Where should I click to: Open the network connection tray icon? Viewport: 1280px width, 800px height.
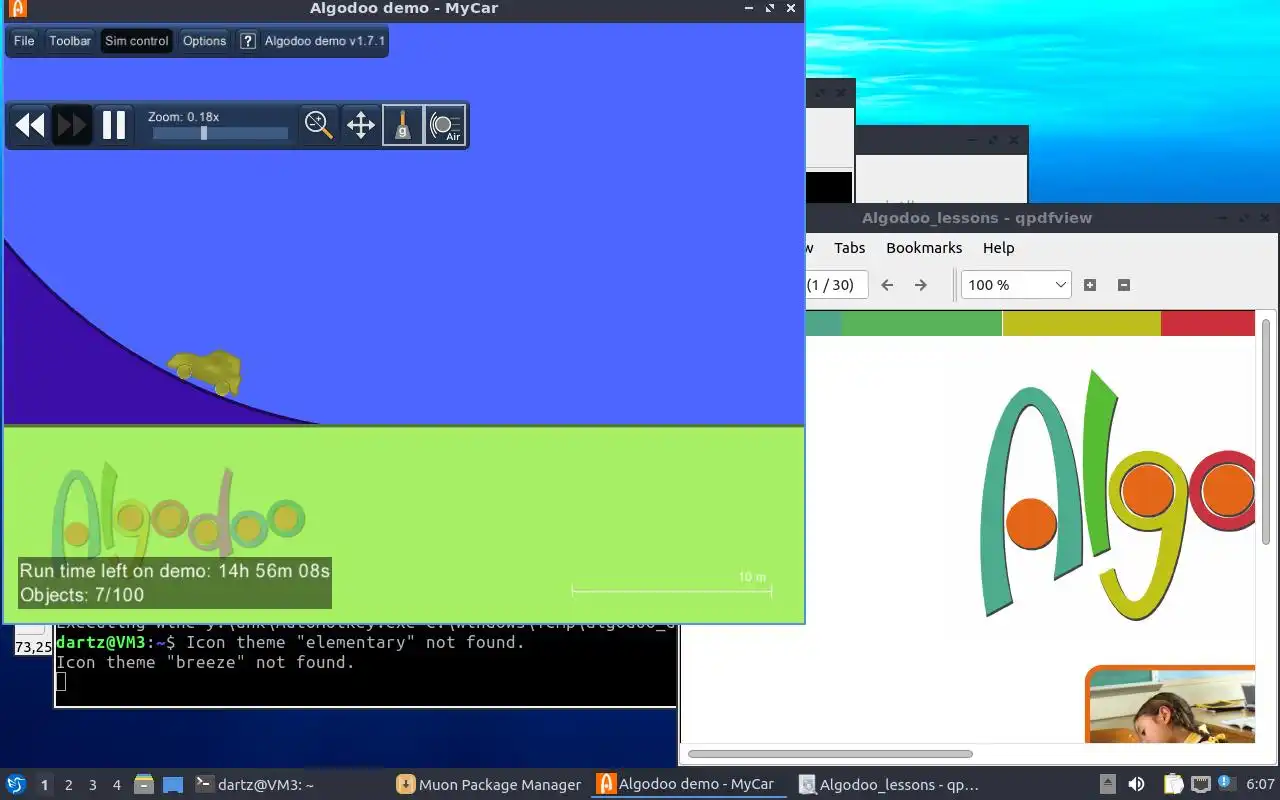1200,785
